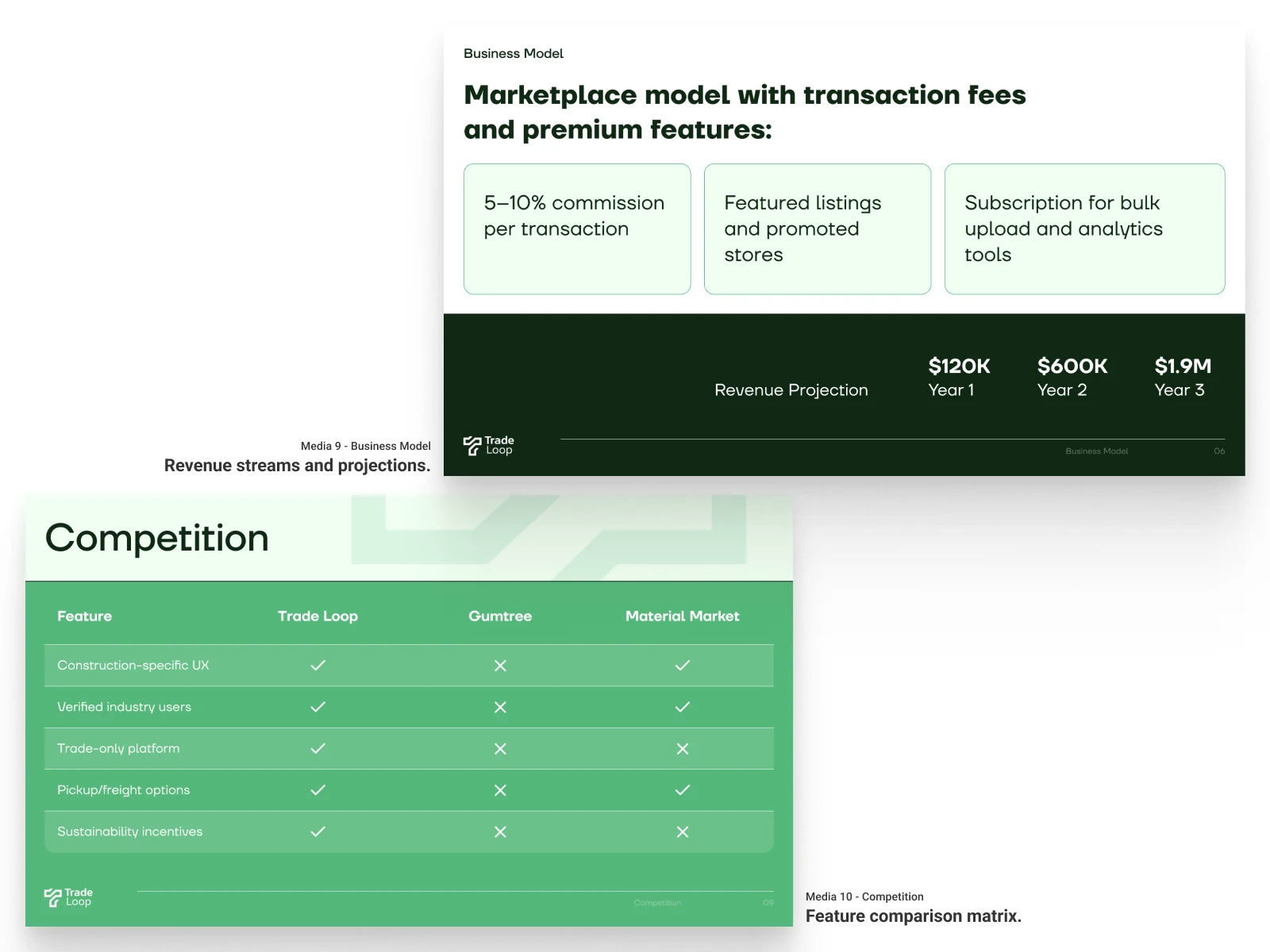Click Gumtree X mark for Verified industry users
1270x952 pixels.
pyautogui.click(x=500, y=707)
